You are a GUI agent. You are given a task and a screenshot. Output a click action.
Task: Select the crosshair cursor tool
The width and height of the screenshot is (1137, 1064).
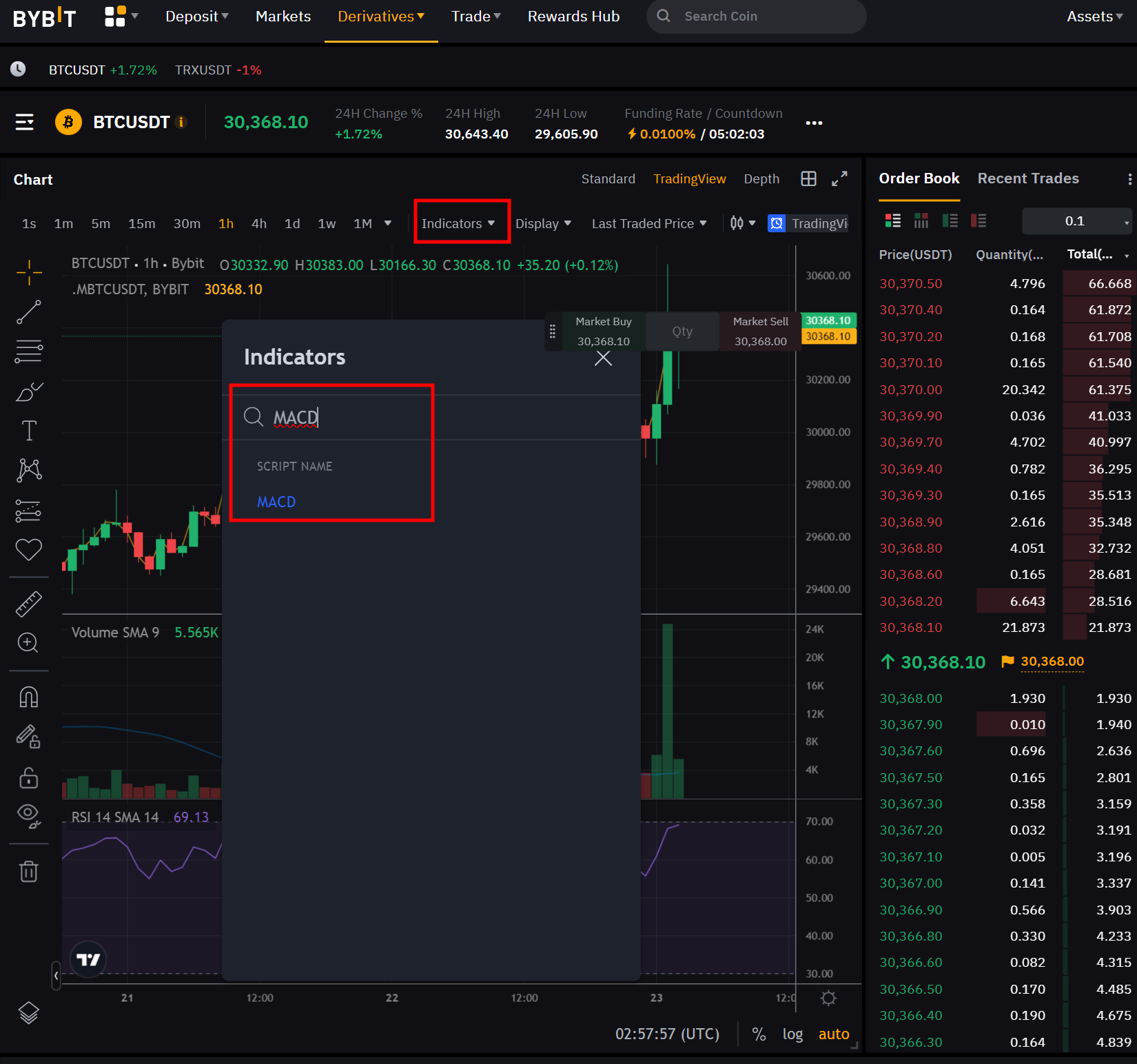[29, 273]
